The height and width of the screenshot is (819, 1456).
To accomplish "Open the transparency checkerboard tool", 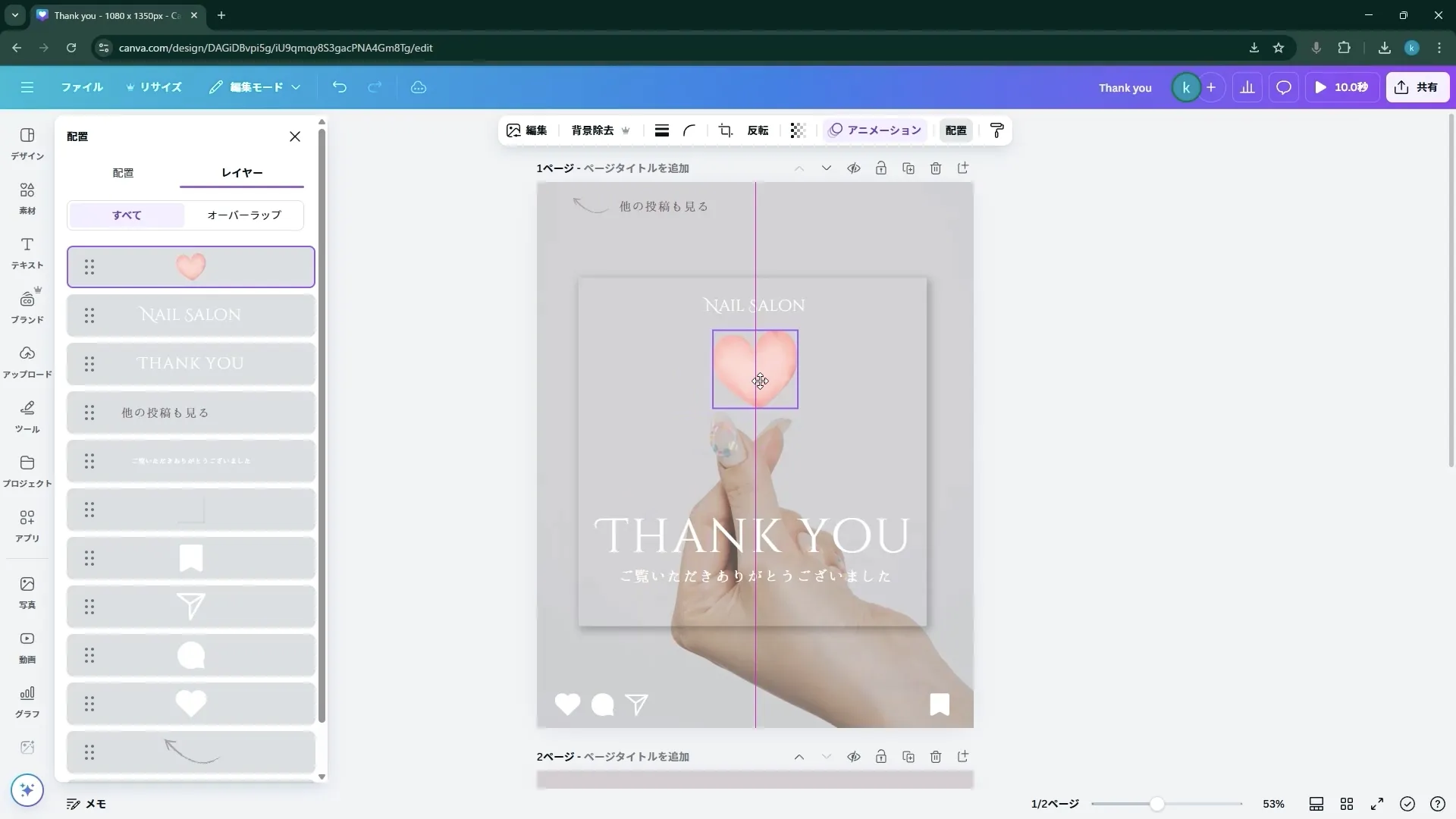I will point(797,130).
